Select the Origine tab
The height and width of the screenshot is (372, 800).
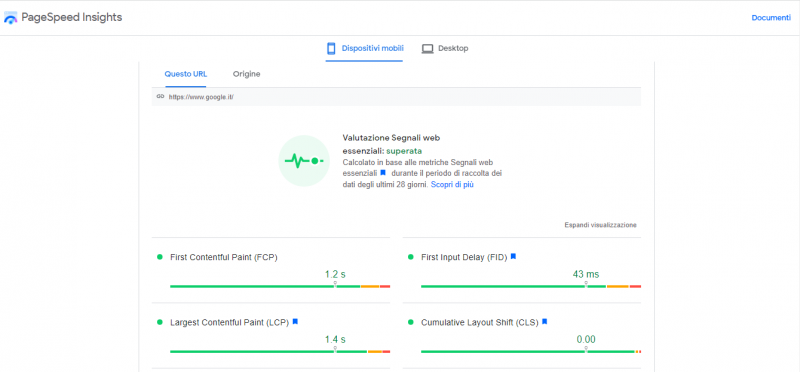[x=246, y=74]
